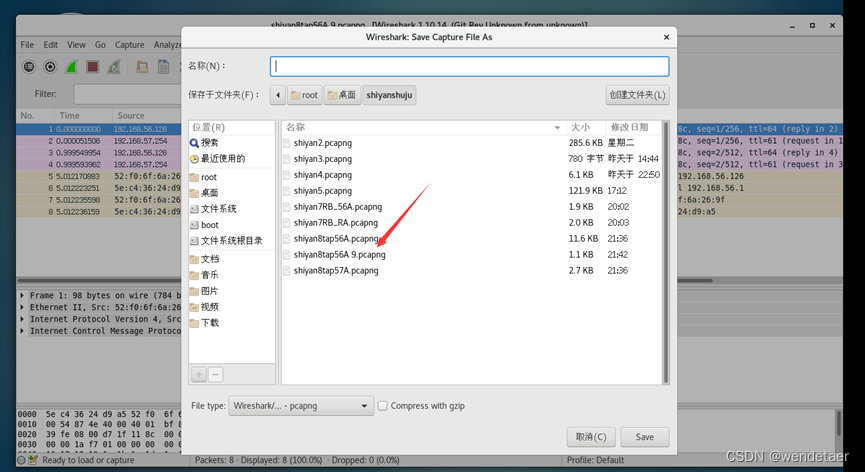
Task: Open the Wireshark View menu
Action: [76, 45]
